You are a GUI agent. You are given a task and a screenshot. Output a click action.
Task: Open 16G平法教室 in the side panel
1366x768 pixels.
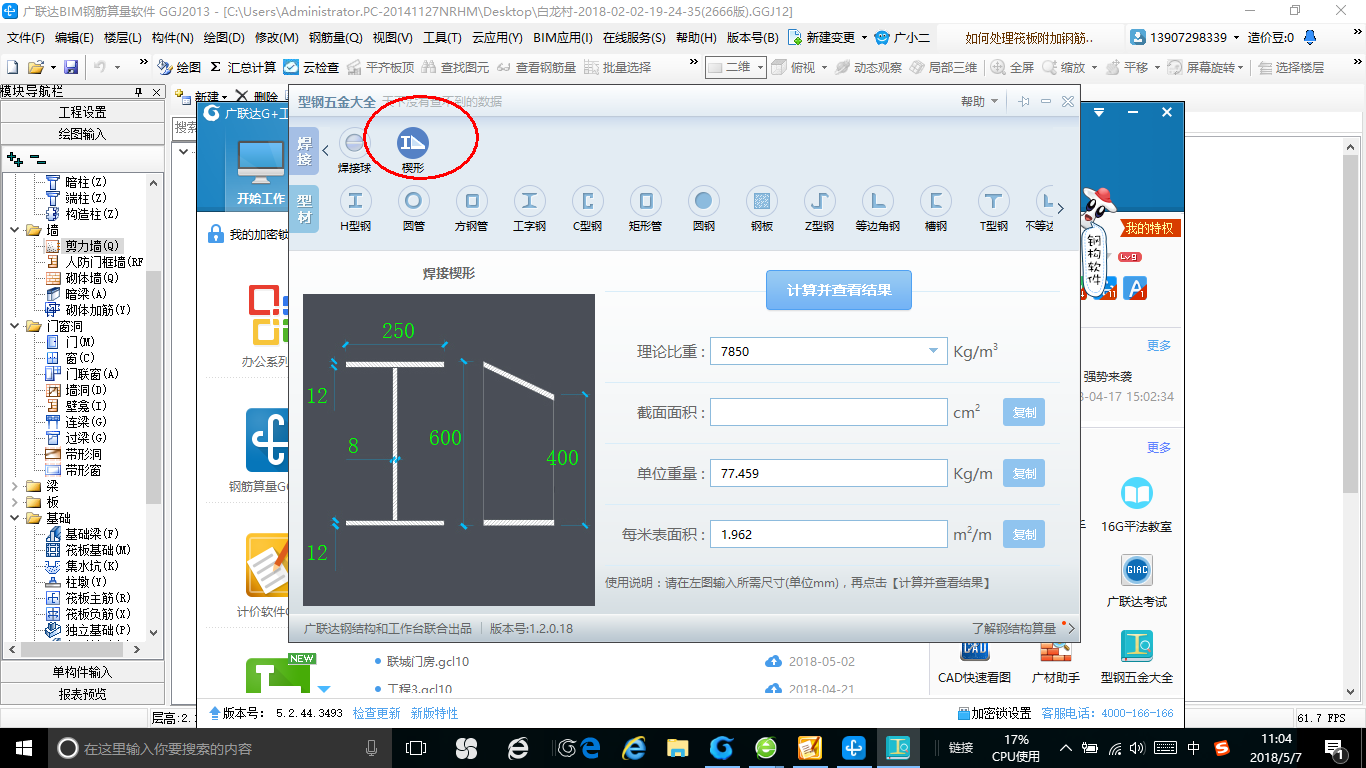(x=1137, y=505)
